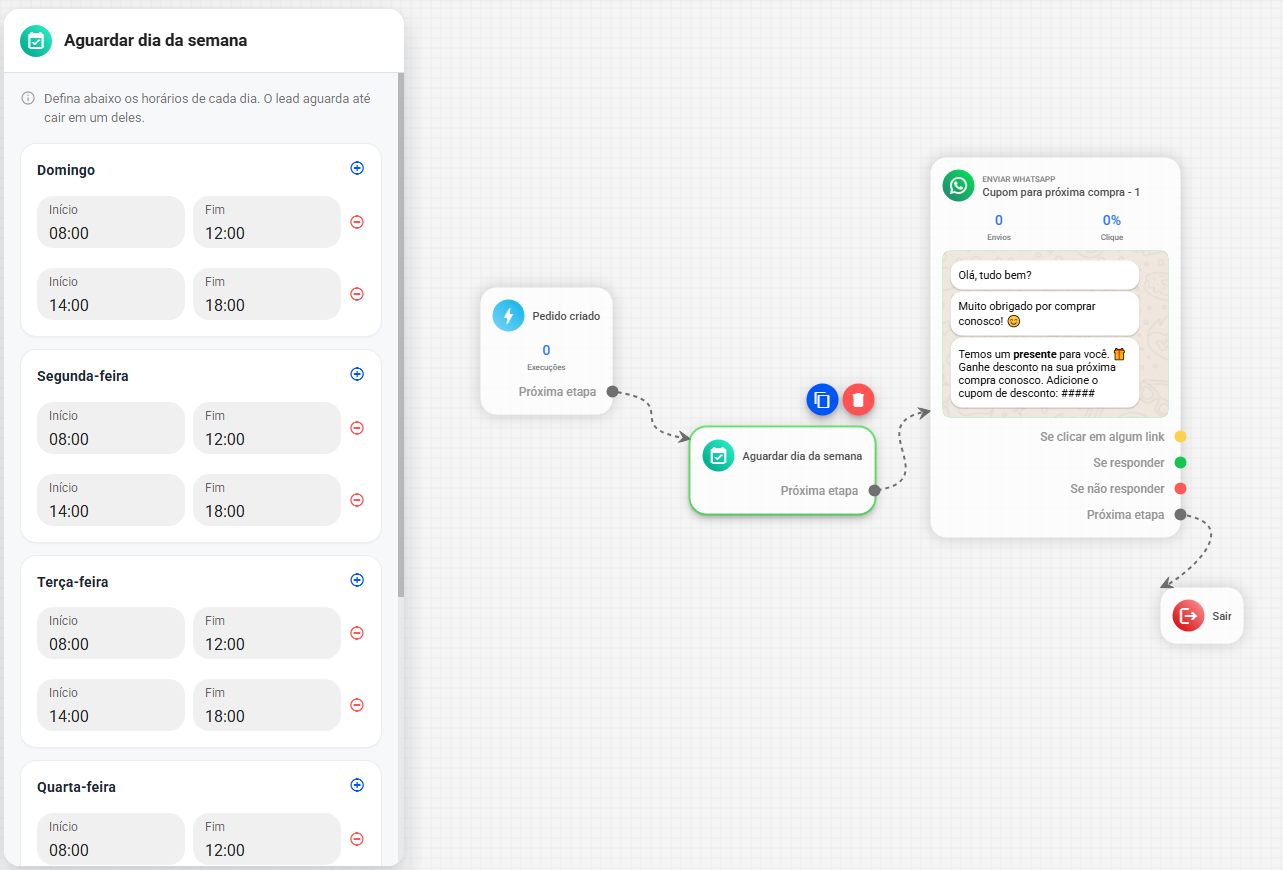Click the lightning icon on Pedido criado
This screenshot has height=870, width=1283.
pyautogui.click(x=508, y=316)
